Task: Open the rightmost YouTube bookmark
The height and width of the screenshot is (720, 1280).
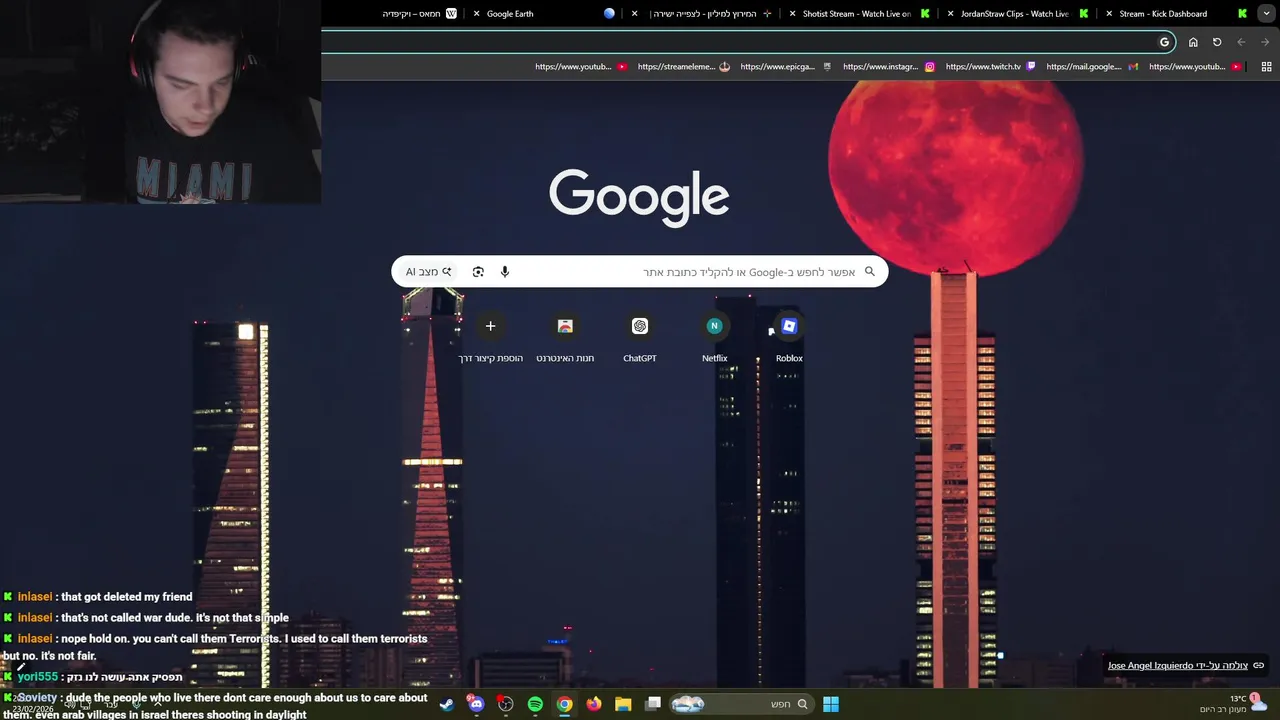Action: [x=1195, y=67]
